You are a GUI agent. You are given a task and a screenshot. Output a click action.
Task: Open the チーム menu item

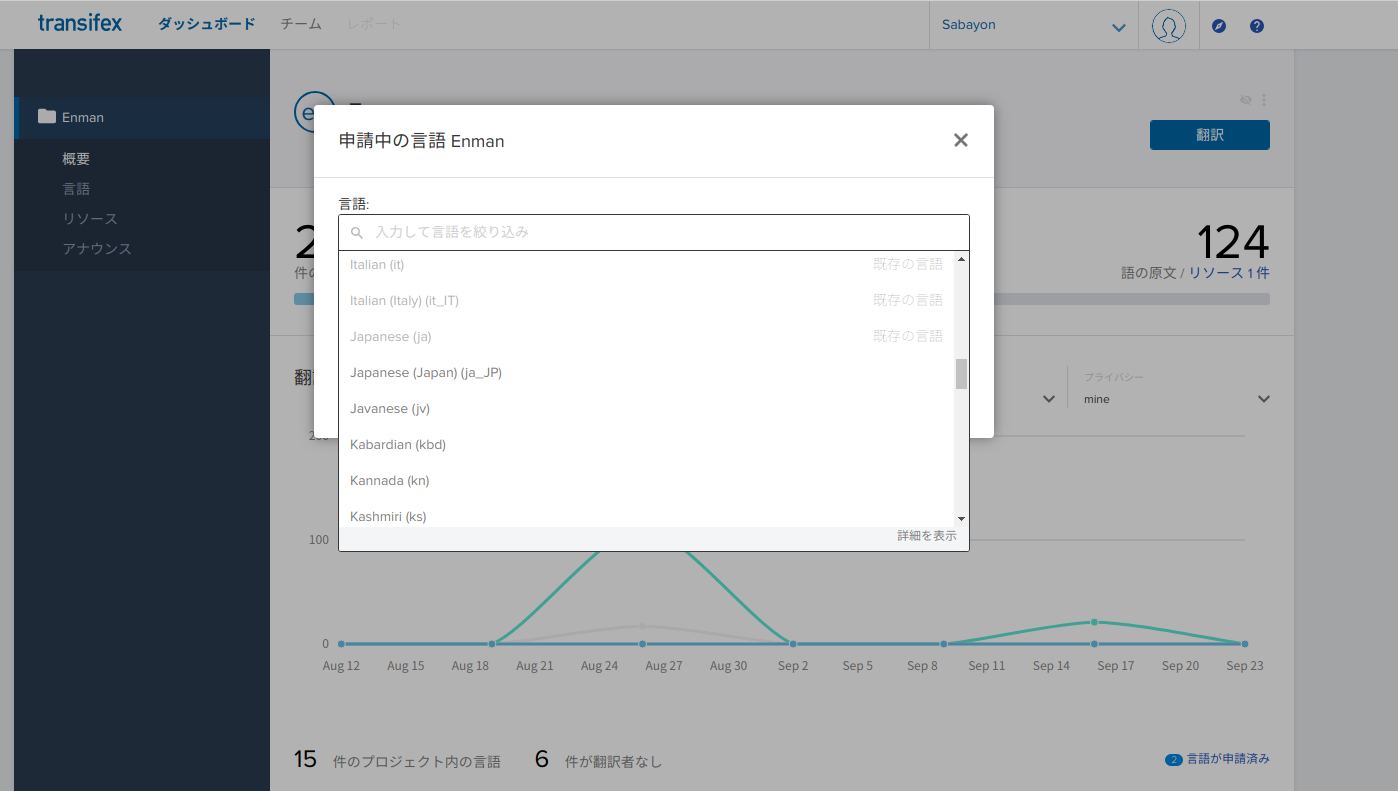(x=300, y=24)
